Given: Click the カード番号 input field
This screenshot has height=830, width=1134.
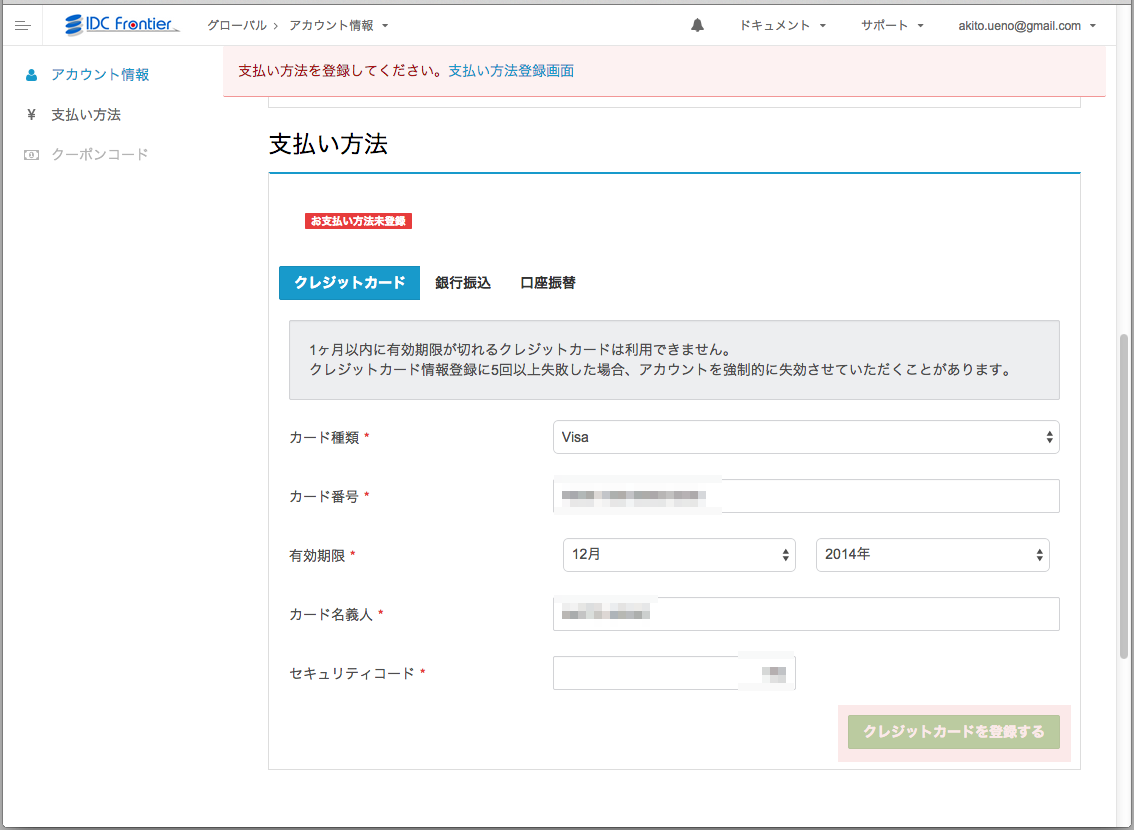Looking at the screenshot, I should [806, 496].
